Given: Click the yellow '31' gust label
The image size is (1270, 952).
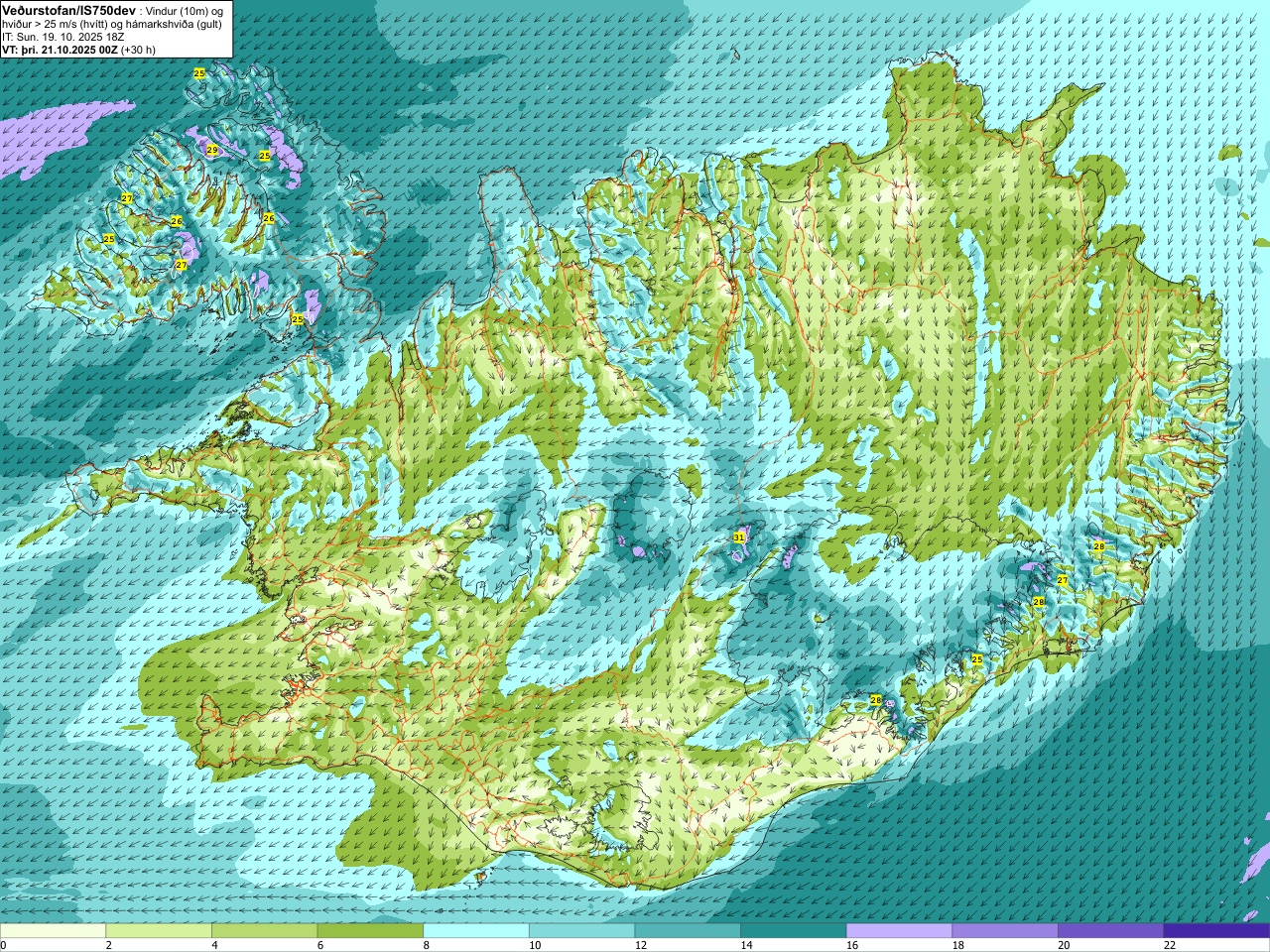Looking at the screenshot, I should click(x=739, y=536).
